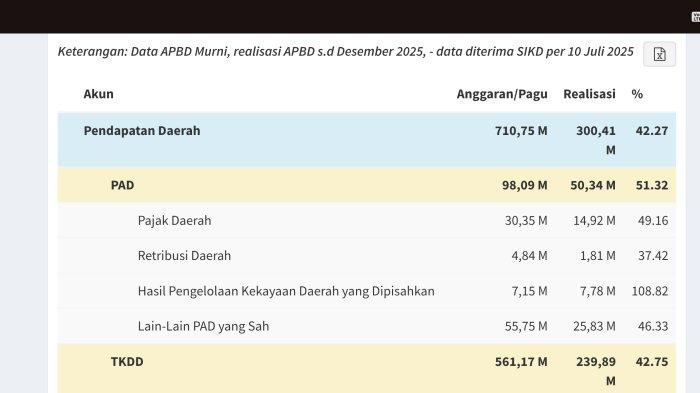This screenshot has width=700, height=393.
Task: Select the Realisasi column header
Action: tap(589, 94)
